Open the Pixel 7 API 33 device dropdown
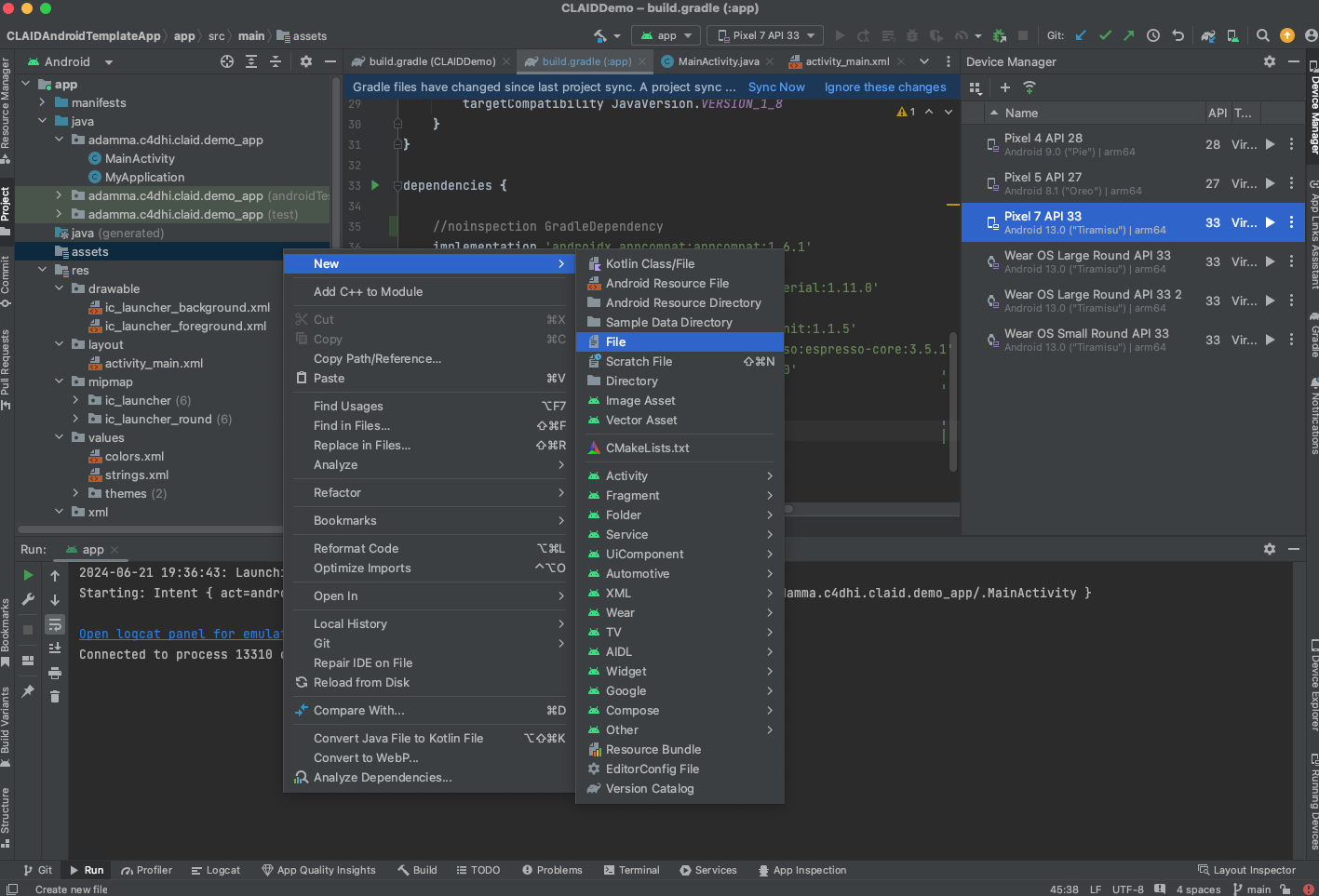The image size is (1319, 896). pos(765,35)
